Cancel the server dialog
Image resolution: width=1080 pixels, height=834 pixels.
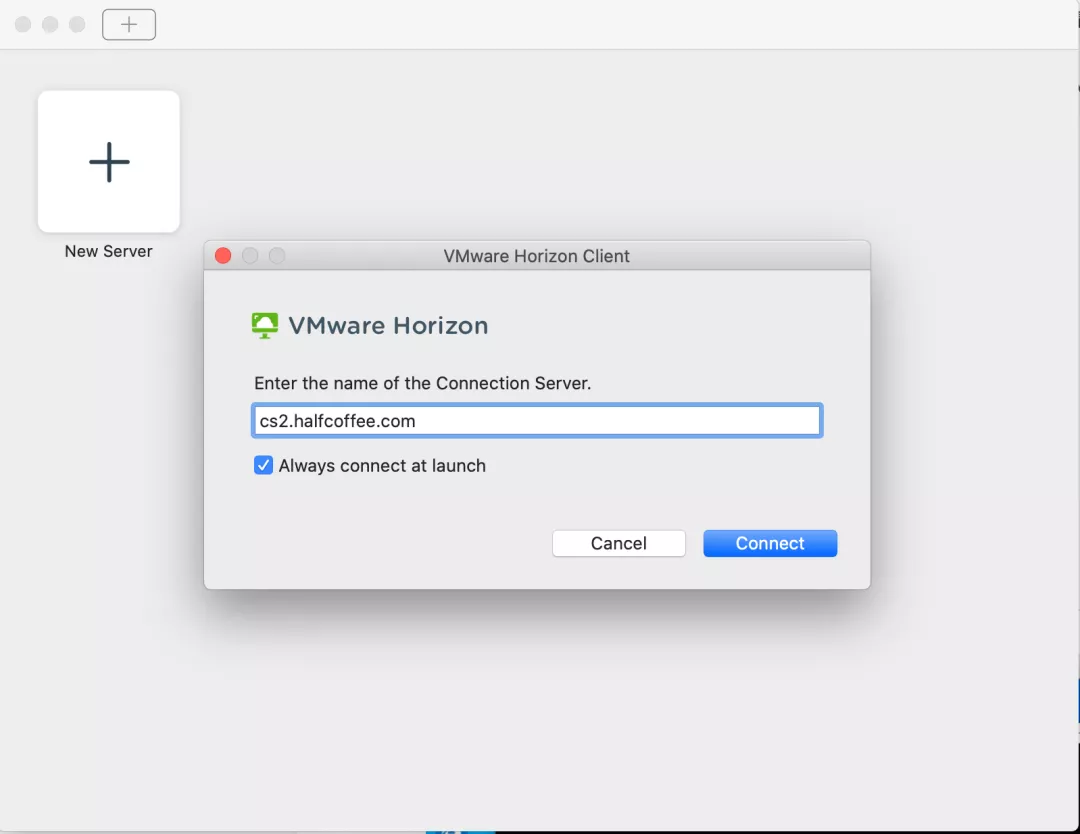click(619, 543)
